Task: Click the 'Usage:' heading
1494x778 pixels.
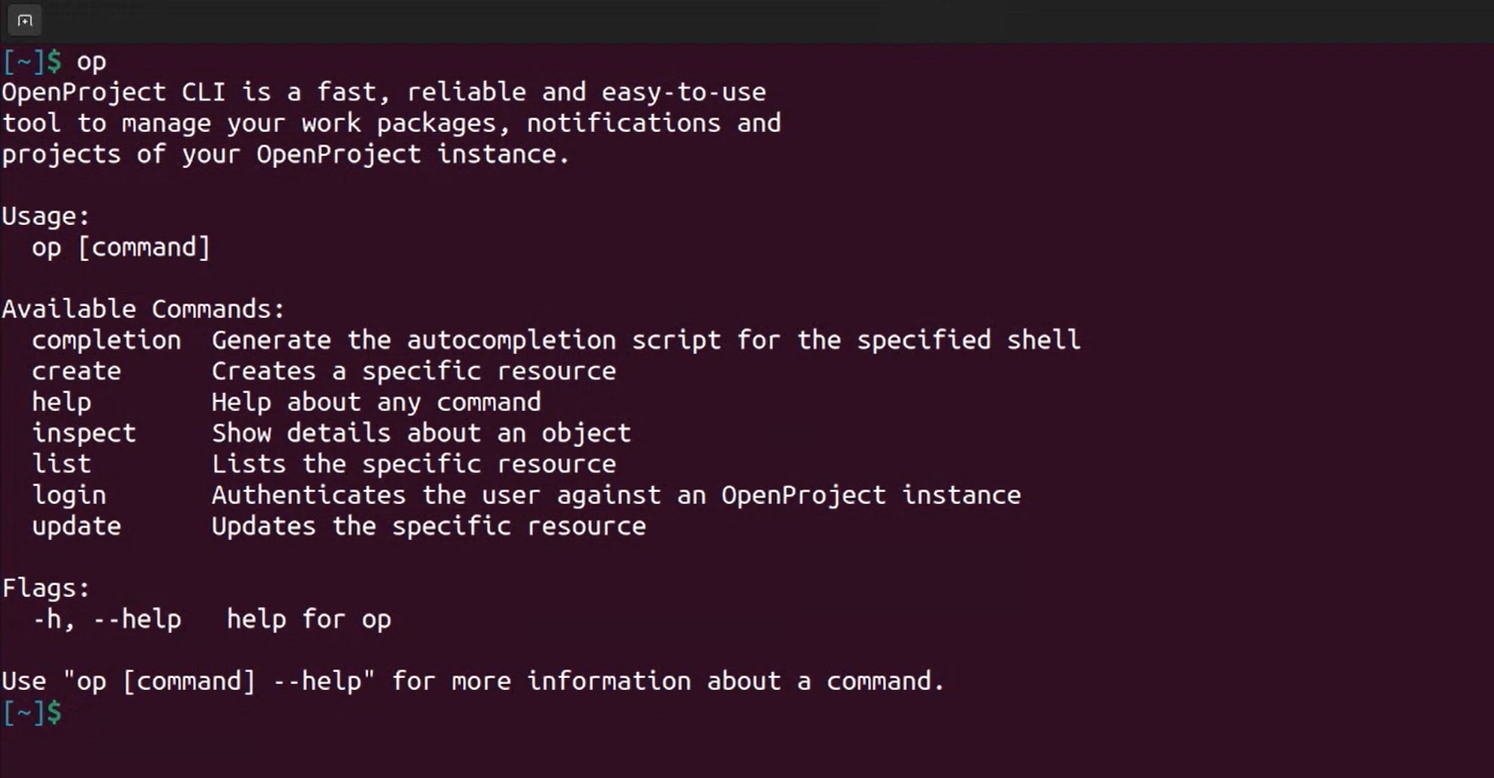Action: (x=46, y=216)
